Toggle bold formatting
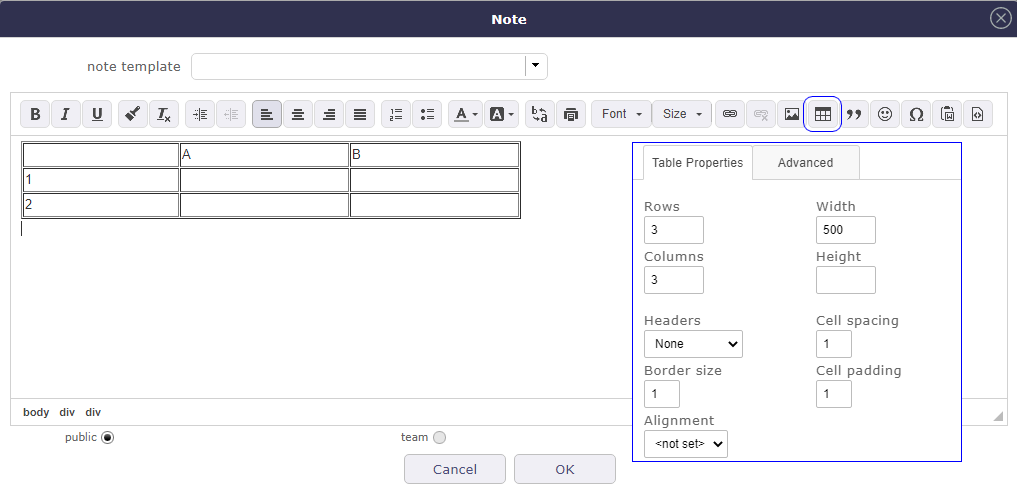Screen dimensions: 1017x488 pyautogui.click(x=35, y=114)
